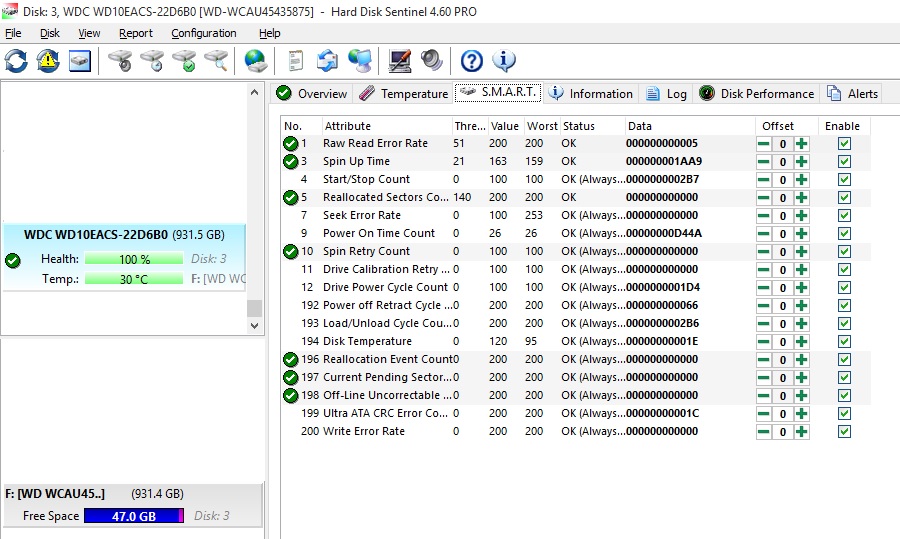Toggle Enable checkbox for Write Error Rate

coord(844,432)
